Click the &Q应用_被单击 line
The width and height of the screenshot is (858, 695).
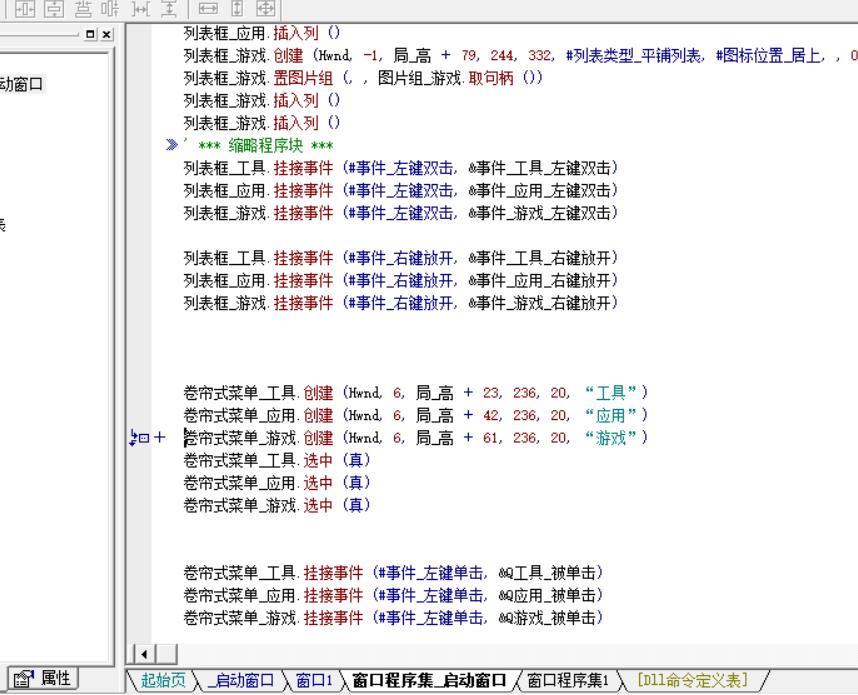[393, 595]
